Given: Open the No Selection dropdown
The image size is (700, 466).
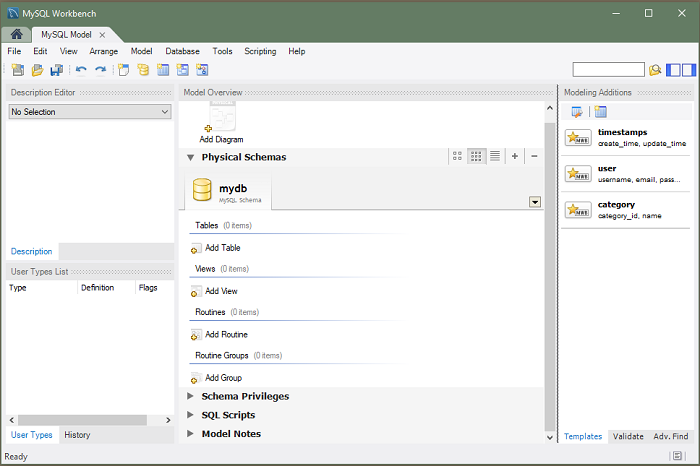Looking at the screenshot, I should pyautogui.click(x=90, y=112).
